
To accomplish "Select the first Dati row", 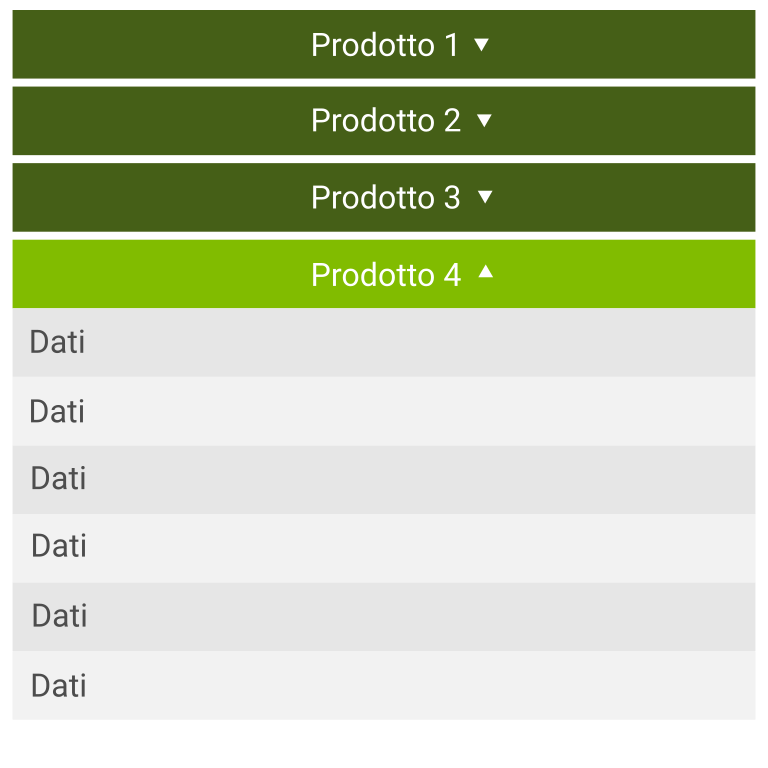I will coord(384,342).
